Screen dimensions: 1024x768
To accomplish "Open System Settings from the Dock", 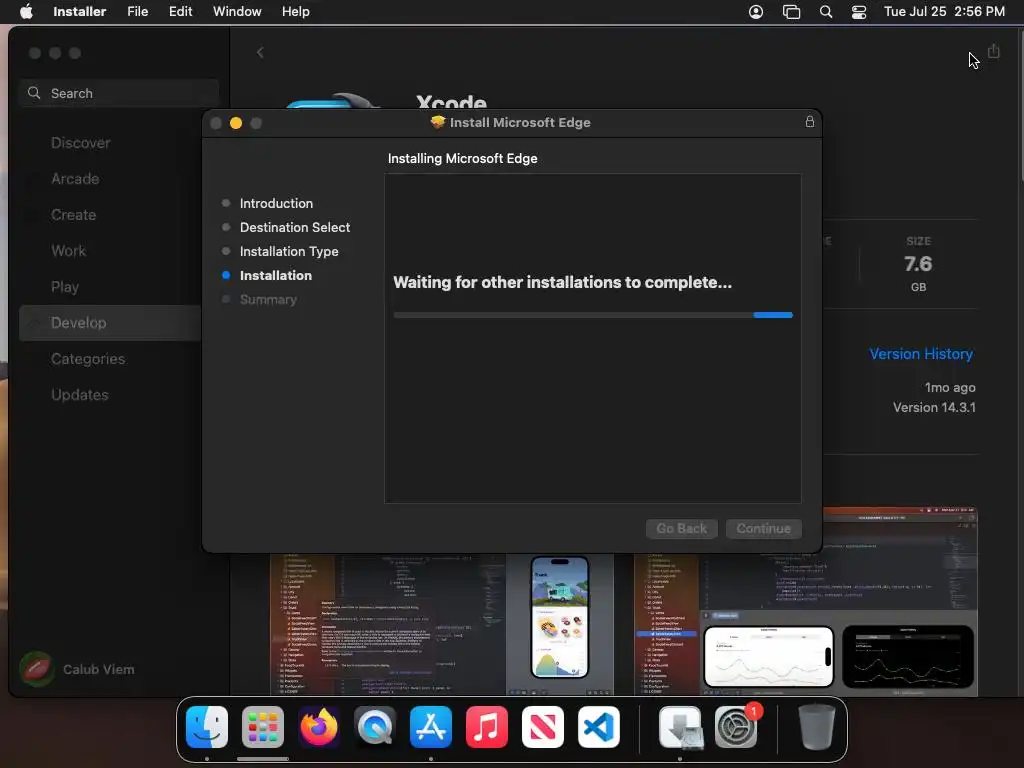I will [x=737, y=727].
